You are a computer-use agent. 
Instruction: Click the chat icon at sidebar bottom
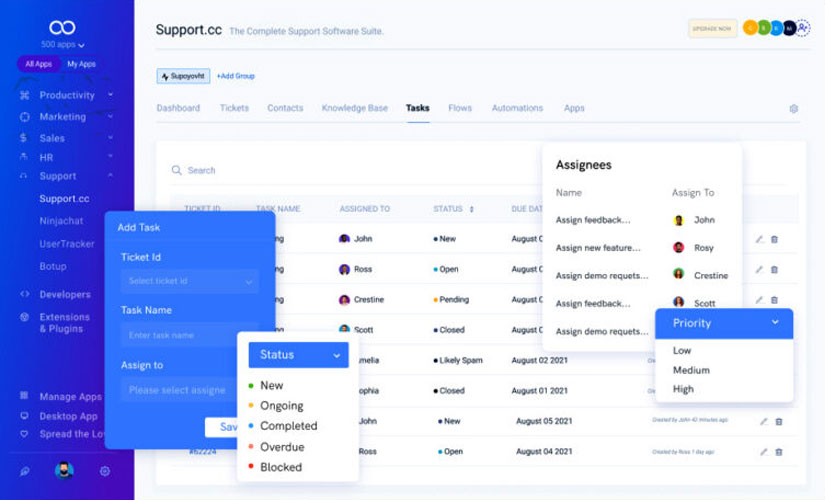click(x=25, y=471)
